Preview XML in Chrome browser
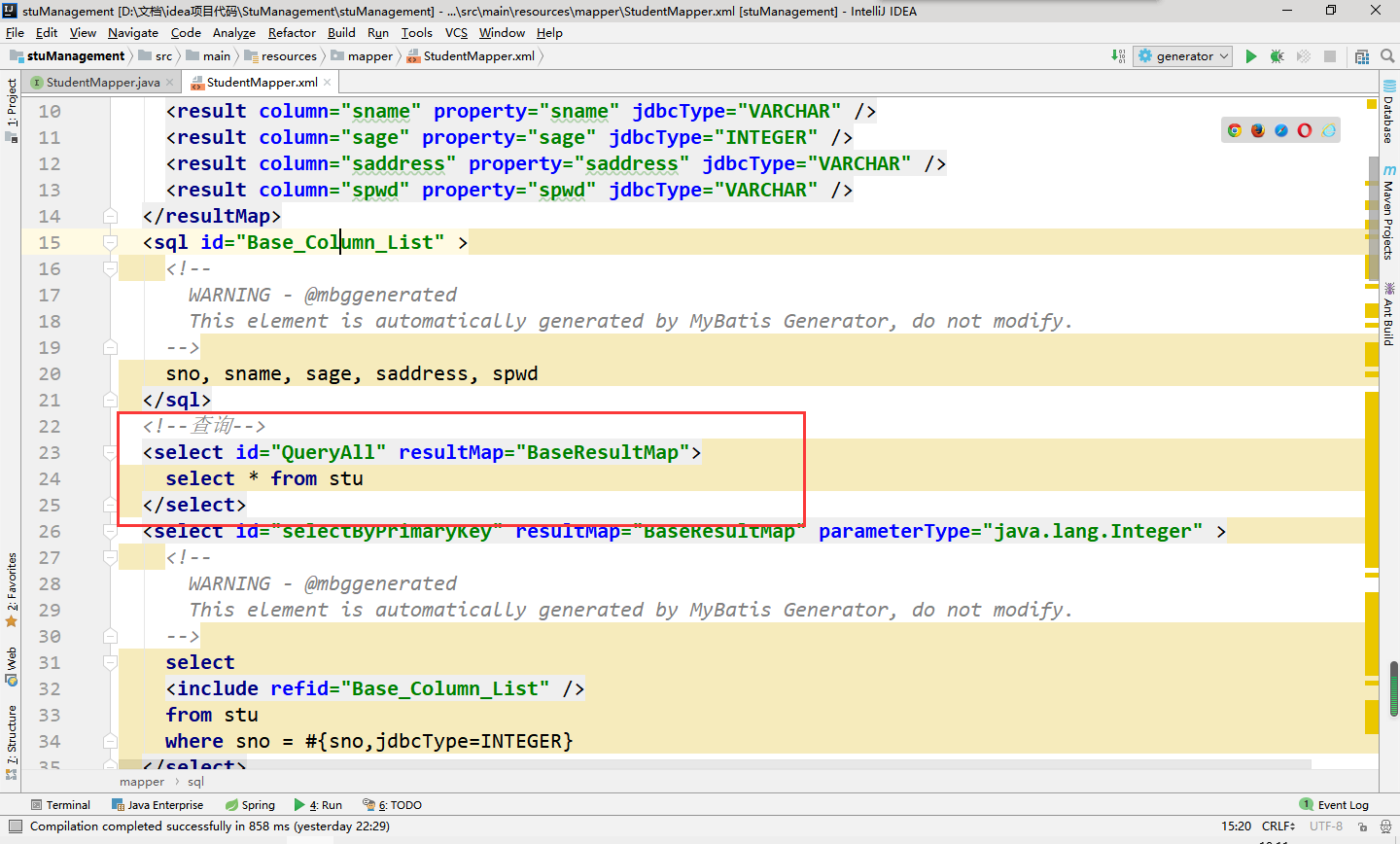This screenshot has height=844, width=1400. click(x=1235, y=130)
